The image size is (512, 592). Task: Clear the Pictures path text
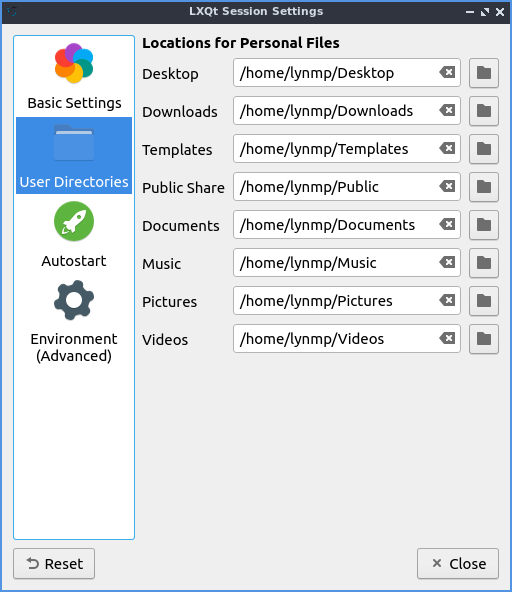pos(447,300)
